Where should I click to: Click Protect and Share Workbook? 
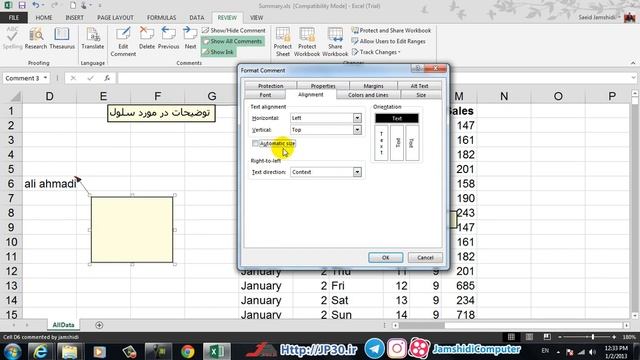391,30
